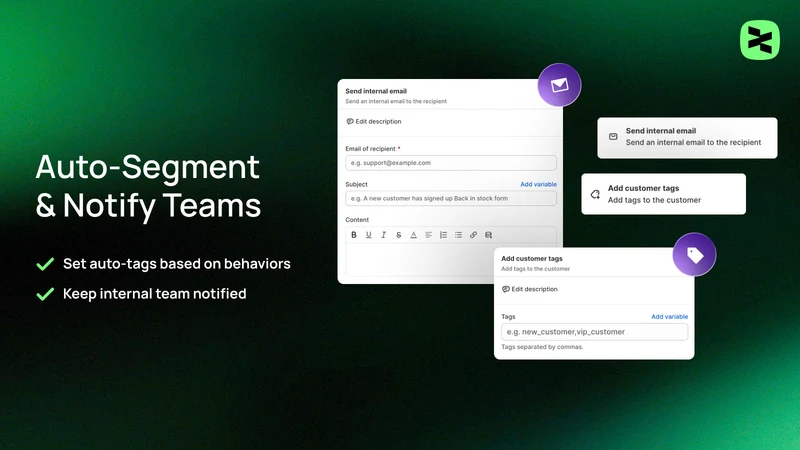Click 'Set auto-tags based on behaviors' text

[x=177, y=264]
